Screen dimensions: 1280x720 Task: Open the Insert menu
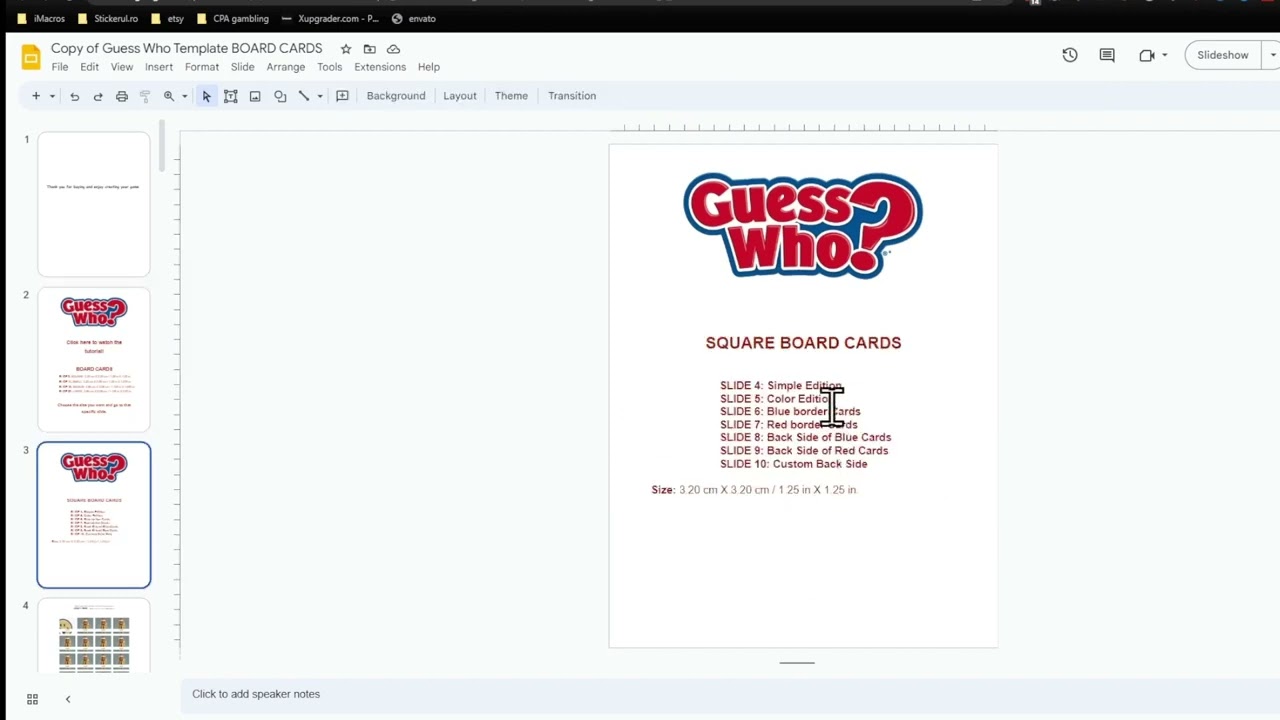[x=159, y=67]
